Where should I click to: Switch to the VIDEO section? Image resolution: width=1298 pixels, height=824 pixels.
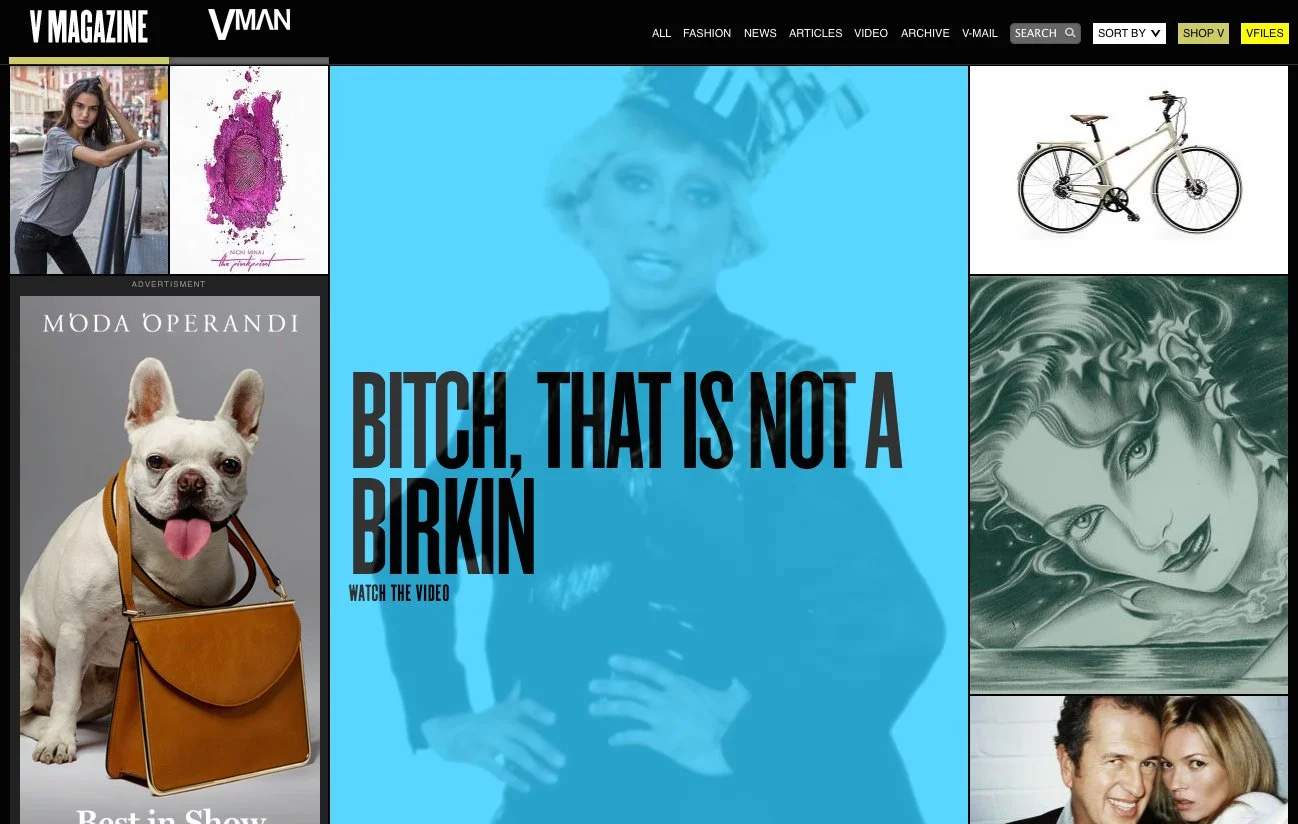pyautogui.click(x=870, y=33)
